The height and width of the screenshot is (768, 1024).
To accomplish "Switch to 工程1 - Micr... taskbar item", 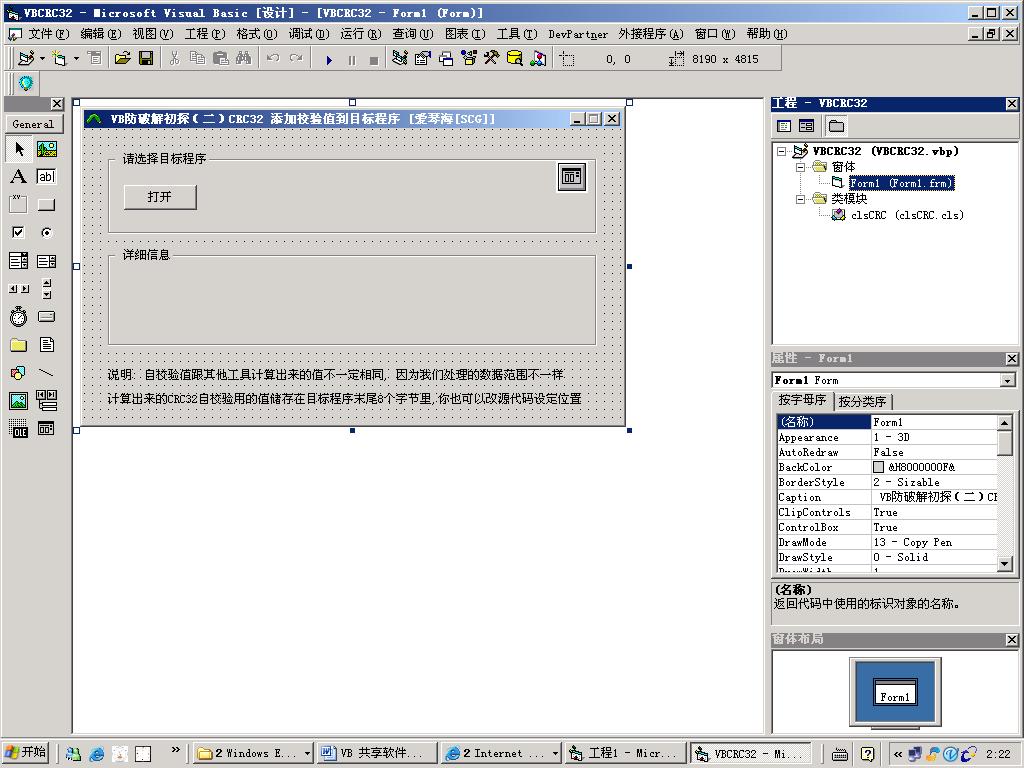I will click(x=626, y=754).
